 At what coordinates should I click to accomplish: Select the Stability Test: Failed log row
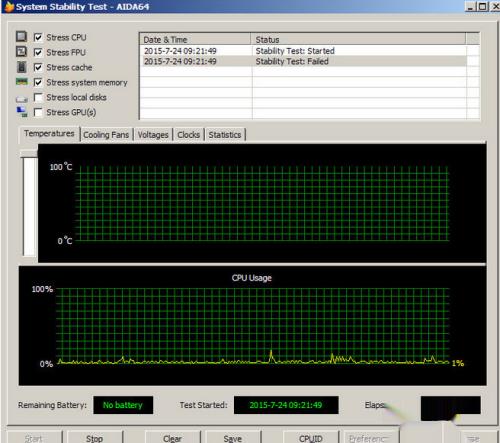[x=303, y=61]
